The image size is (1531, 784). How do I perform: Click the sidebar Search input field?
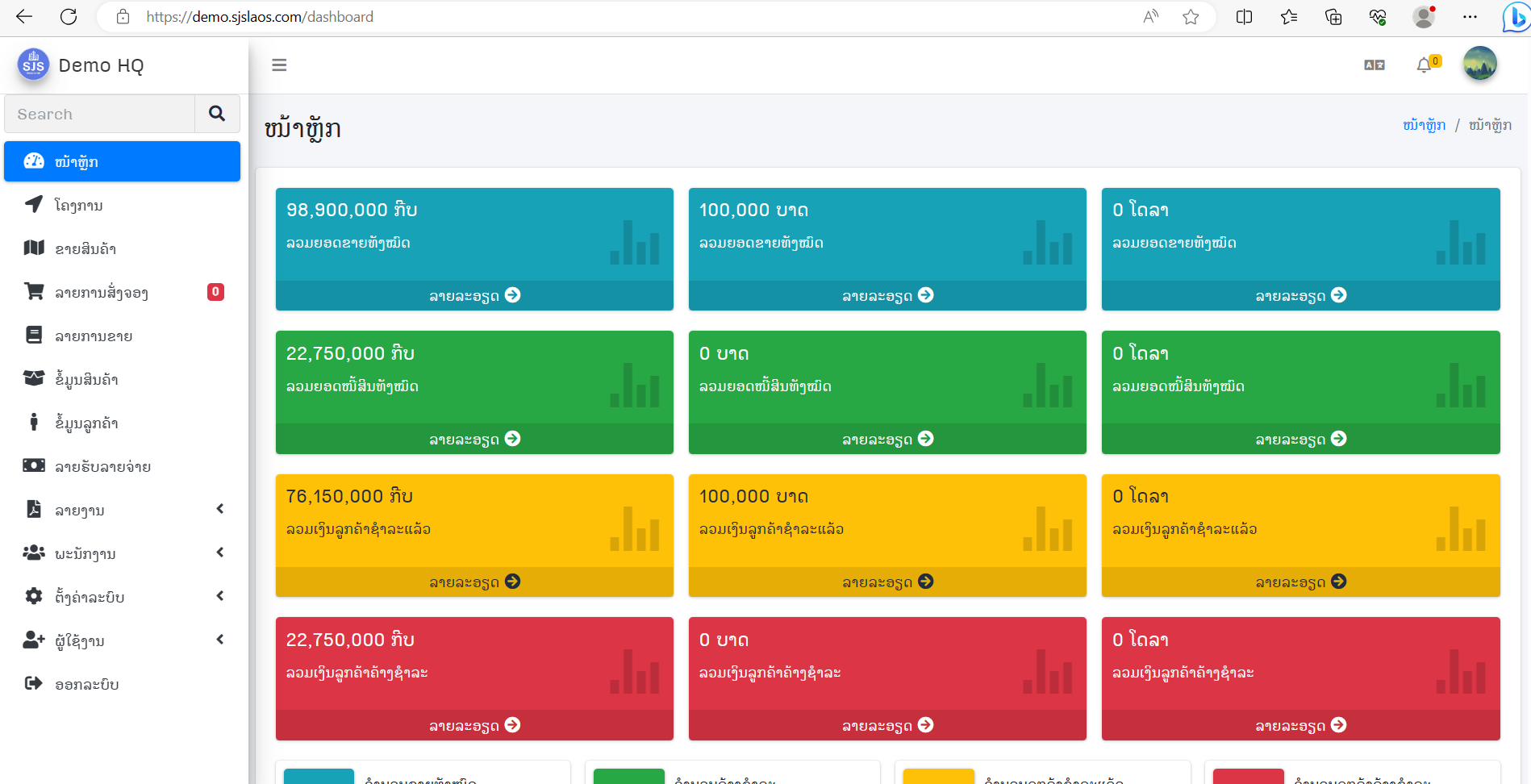point(100,114)
